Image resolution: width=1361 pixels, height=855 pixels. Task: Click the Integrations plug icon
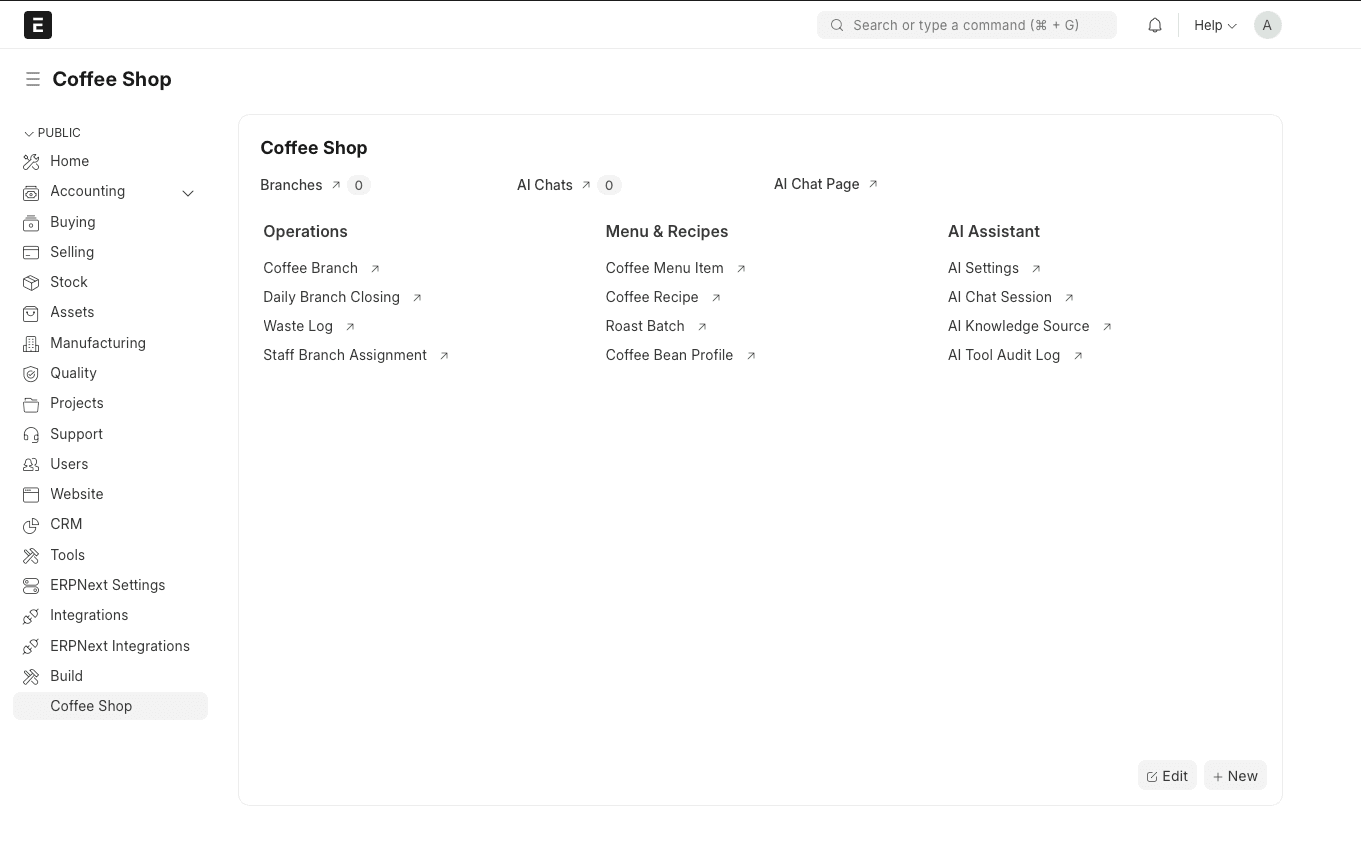point(31,615)
